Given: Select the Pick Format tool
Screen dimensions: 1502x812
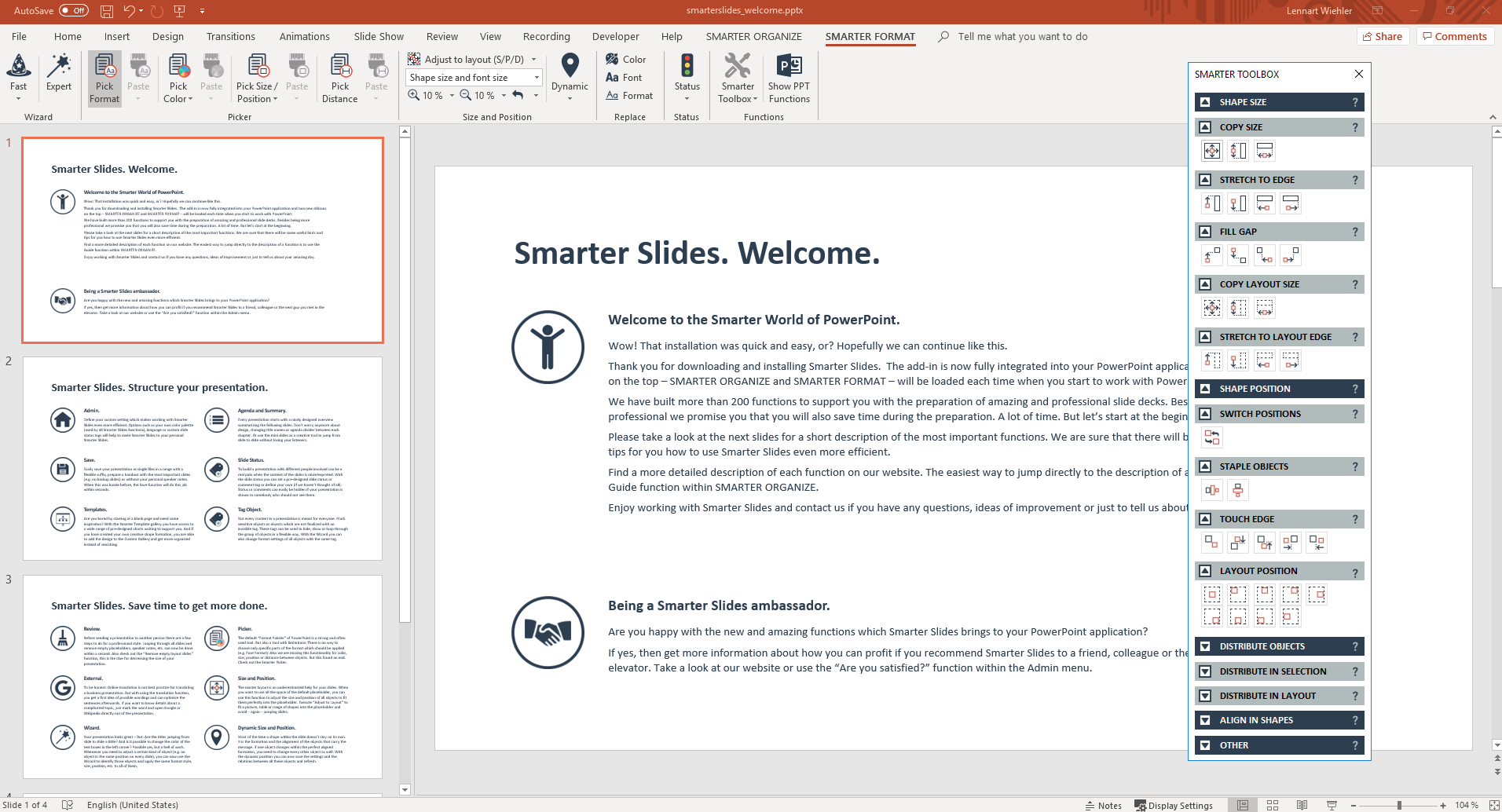Looking at the screenshot, I should tap(104, 77).
